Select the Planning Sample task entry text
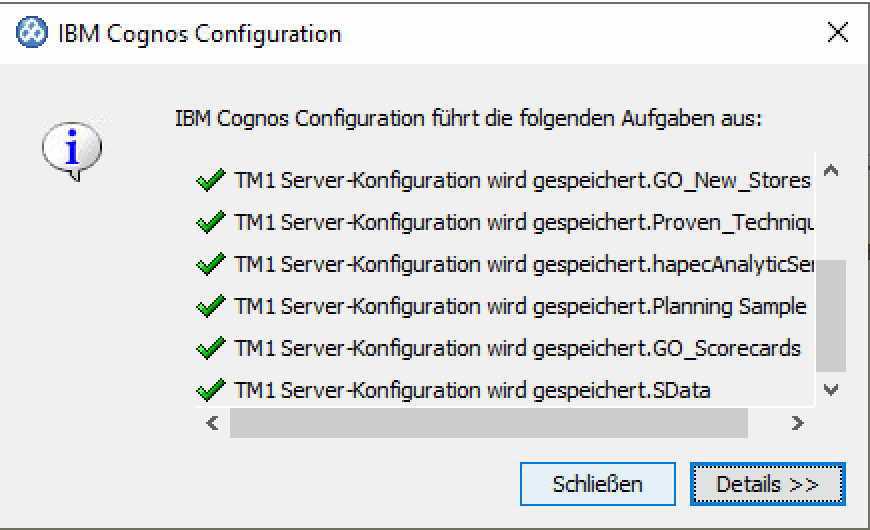The height and width of the screenshot is (530, 870). pos(520,307)
